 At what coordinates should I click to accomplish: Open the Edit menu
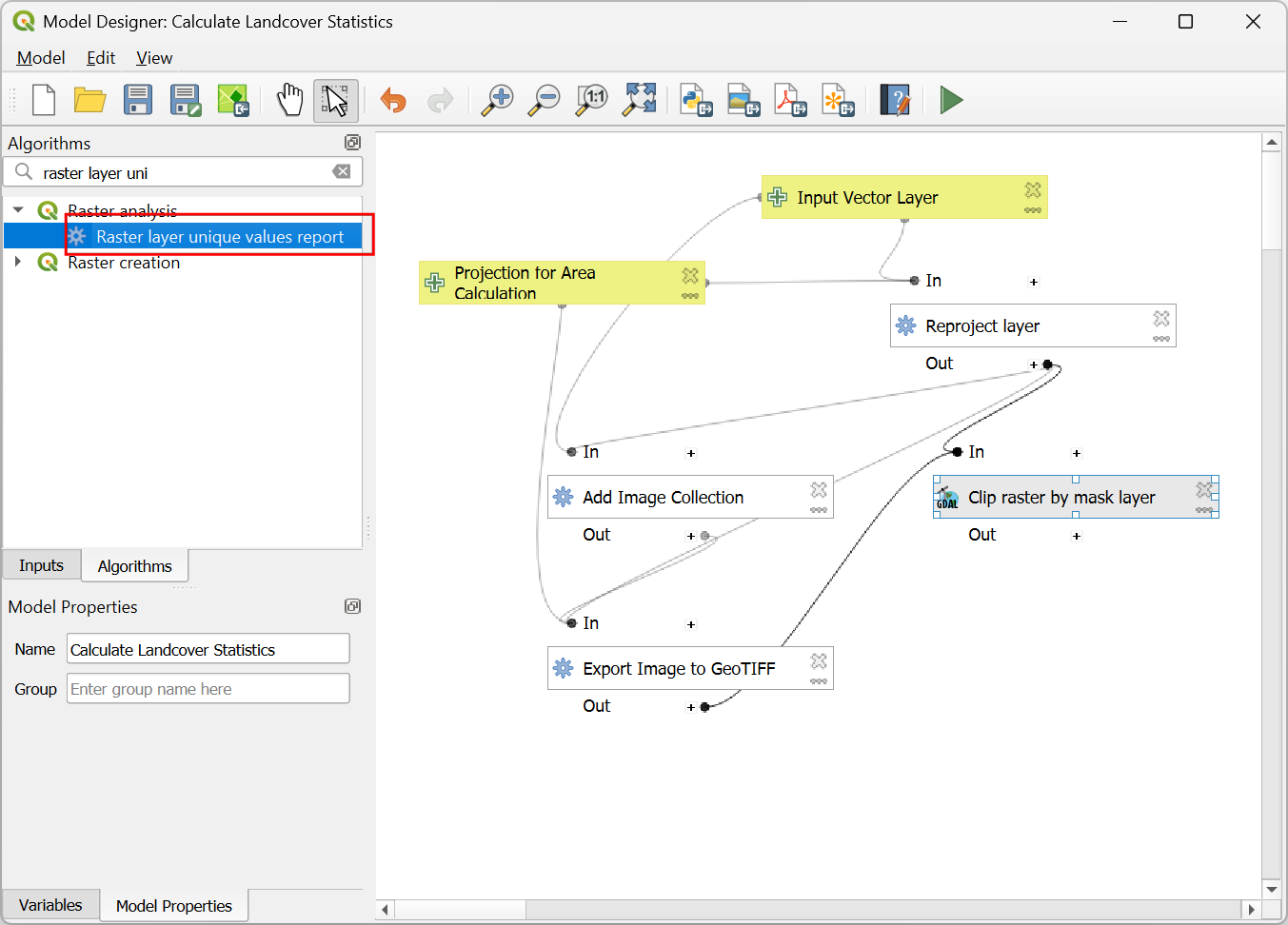point(100,58)
